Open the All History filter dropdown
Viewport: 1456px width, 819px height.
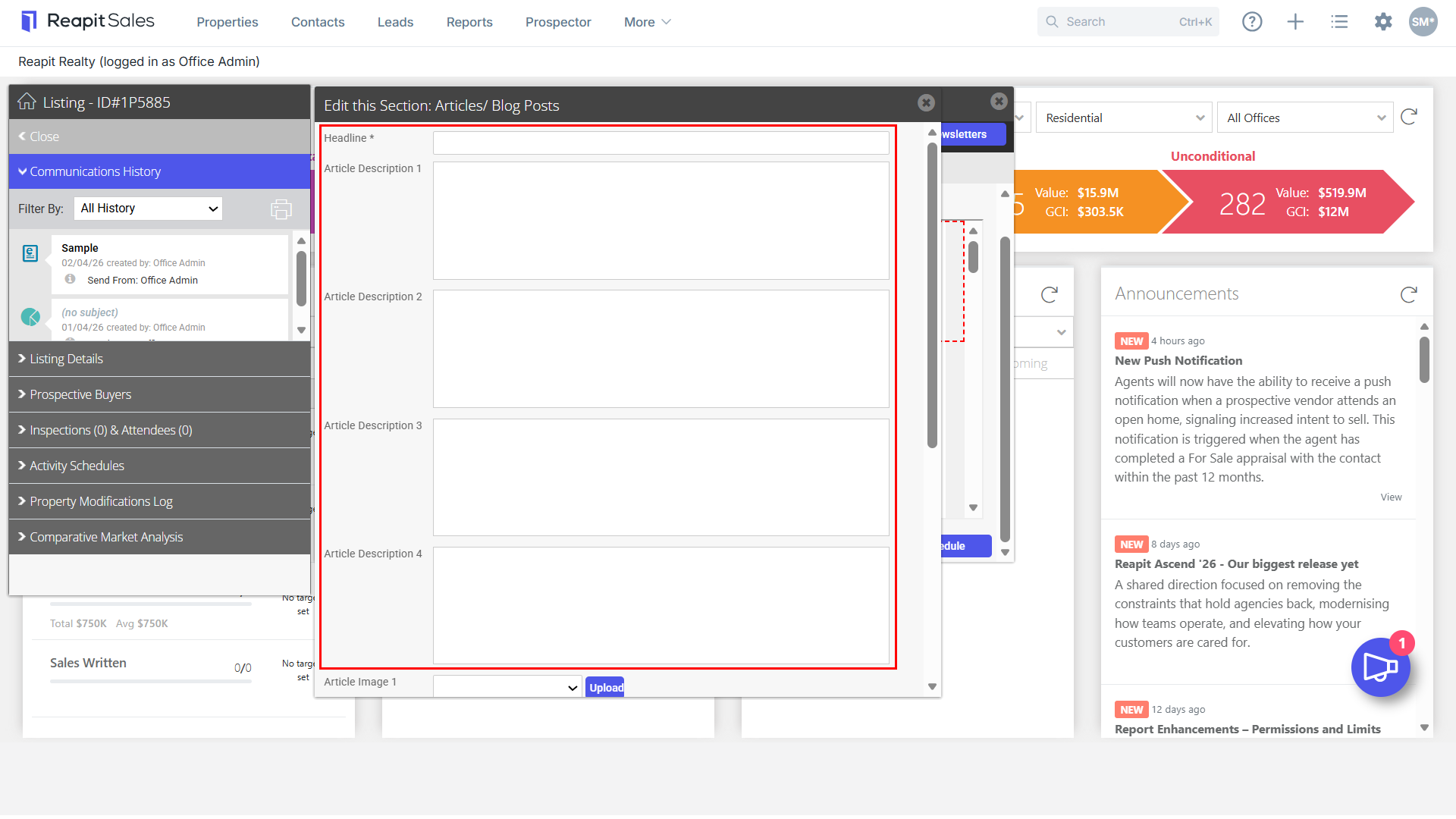click(148, 209)
